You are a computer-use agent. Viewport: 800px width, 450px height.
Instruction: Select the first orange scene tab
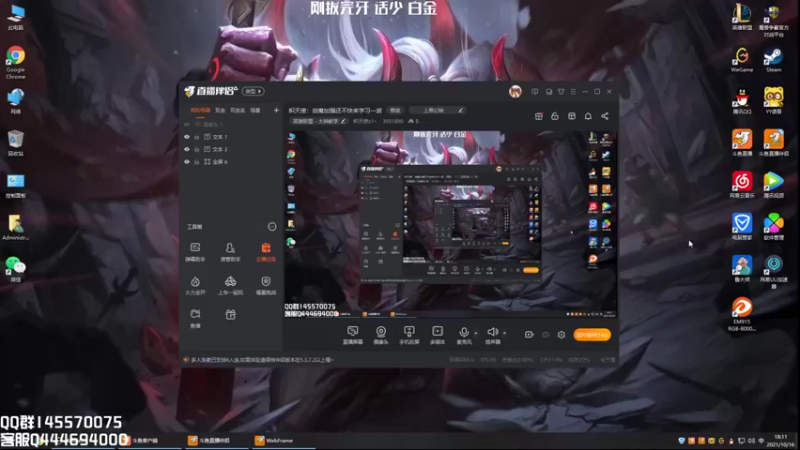[200, 110]
